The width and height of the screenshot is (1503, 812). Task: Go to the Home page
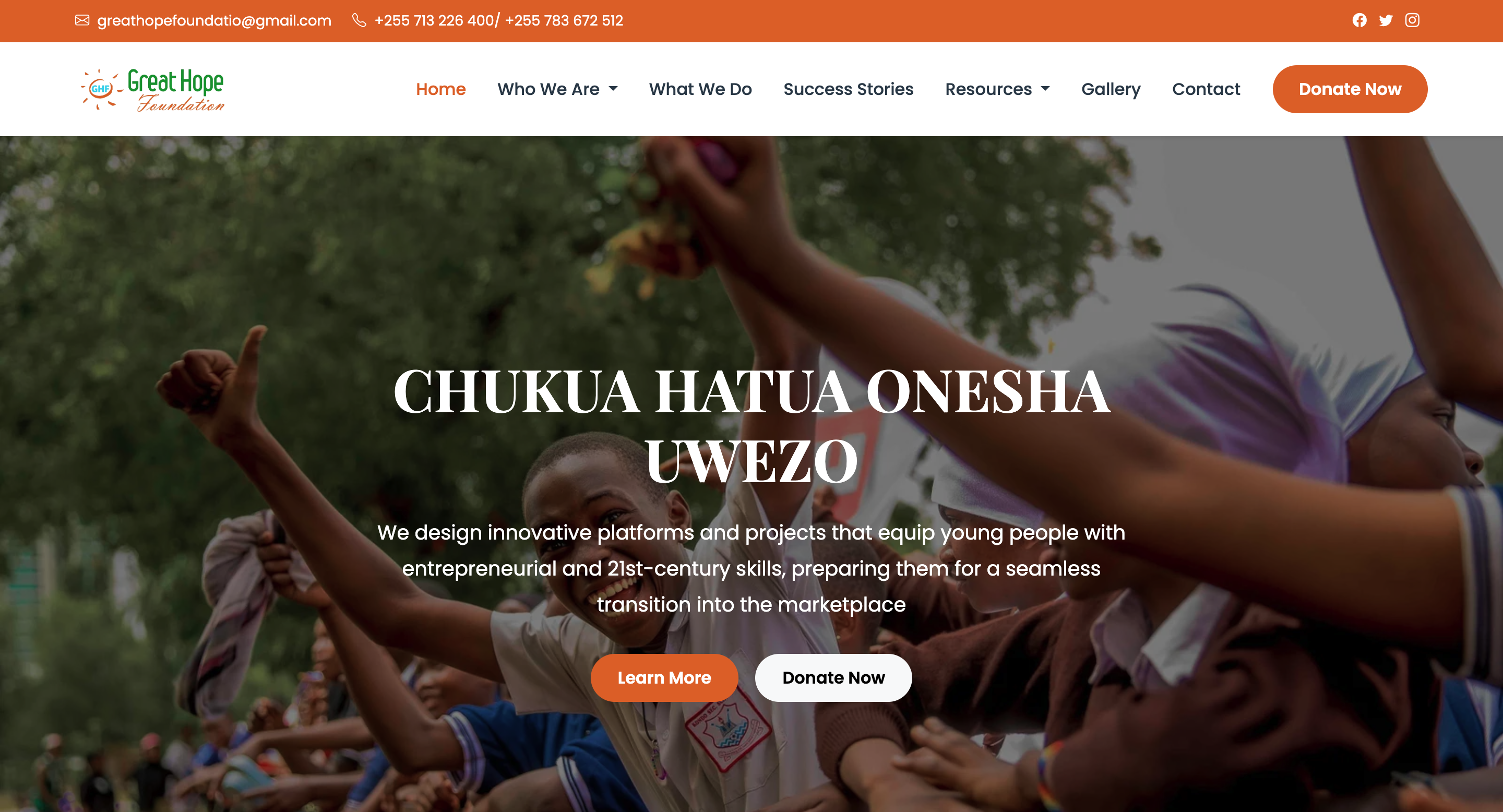440,89
